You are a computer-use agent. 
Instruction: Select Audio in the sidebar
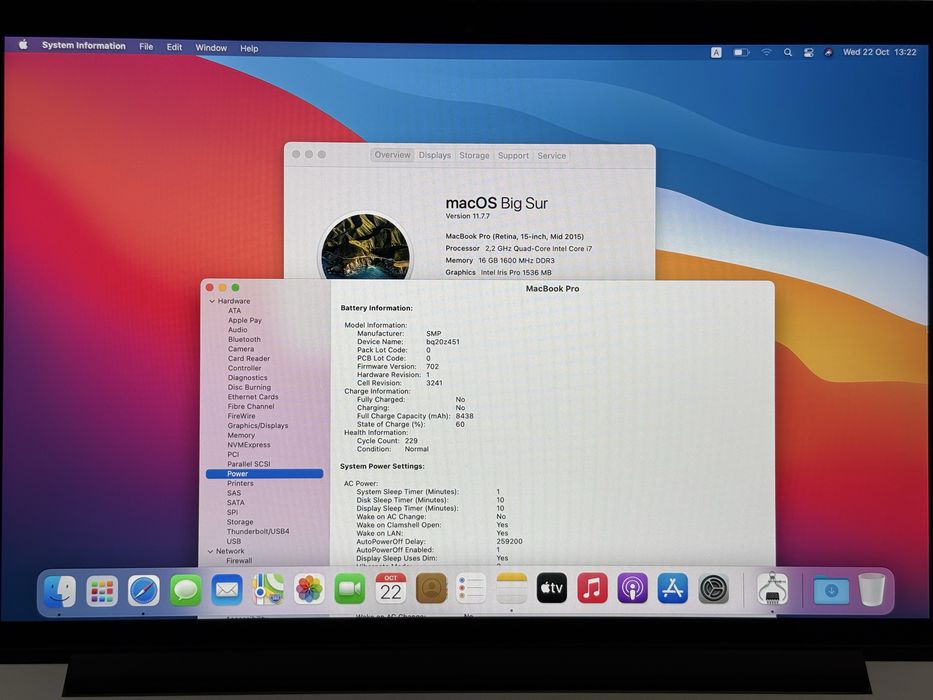pos(237,330)
